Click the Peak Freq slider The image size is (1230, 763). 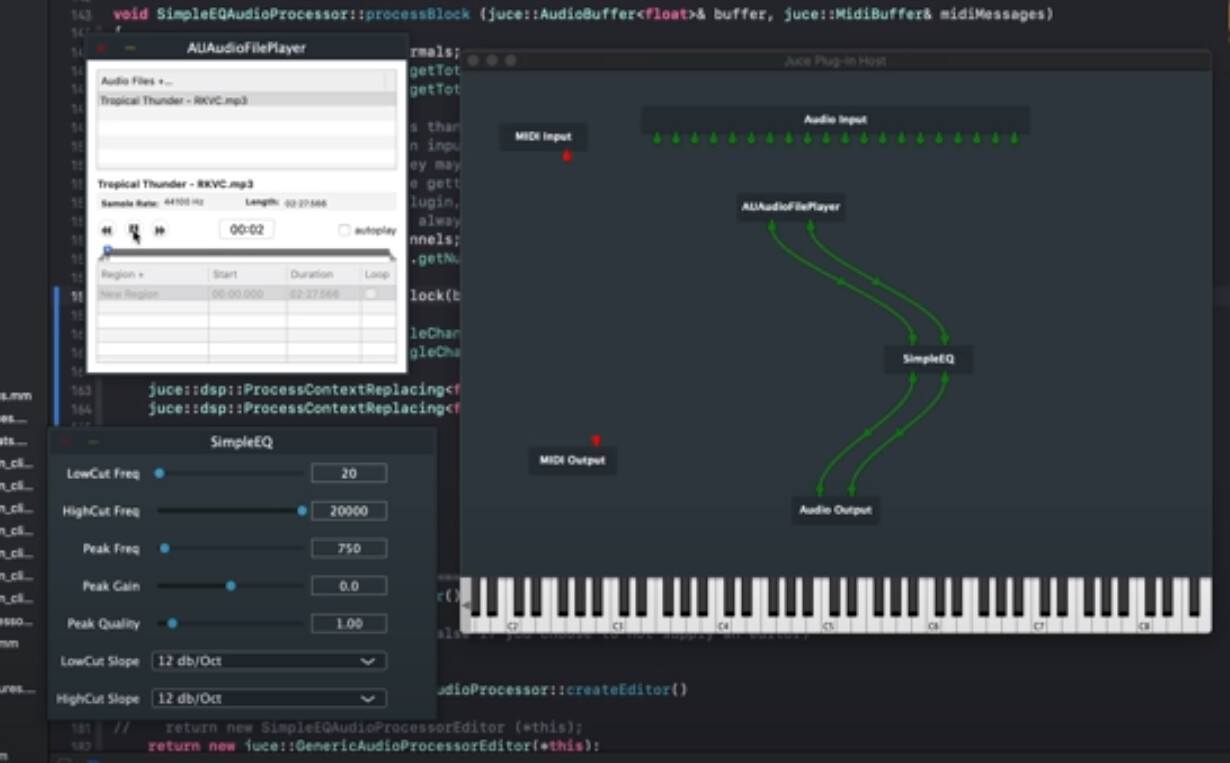click(x=230, y=548)
